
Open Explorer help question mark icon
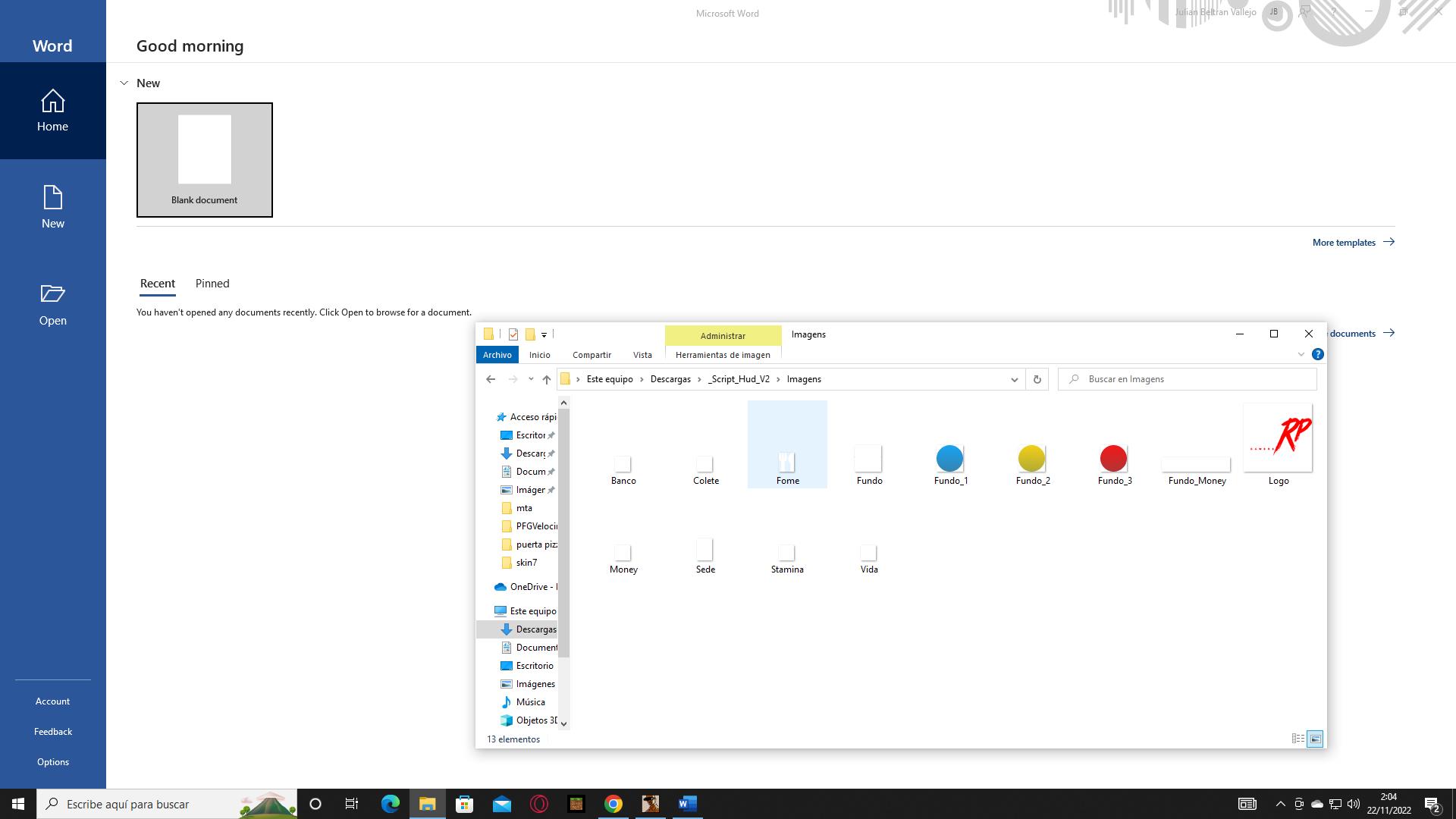coord(1318,354)
